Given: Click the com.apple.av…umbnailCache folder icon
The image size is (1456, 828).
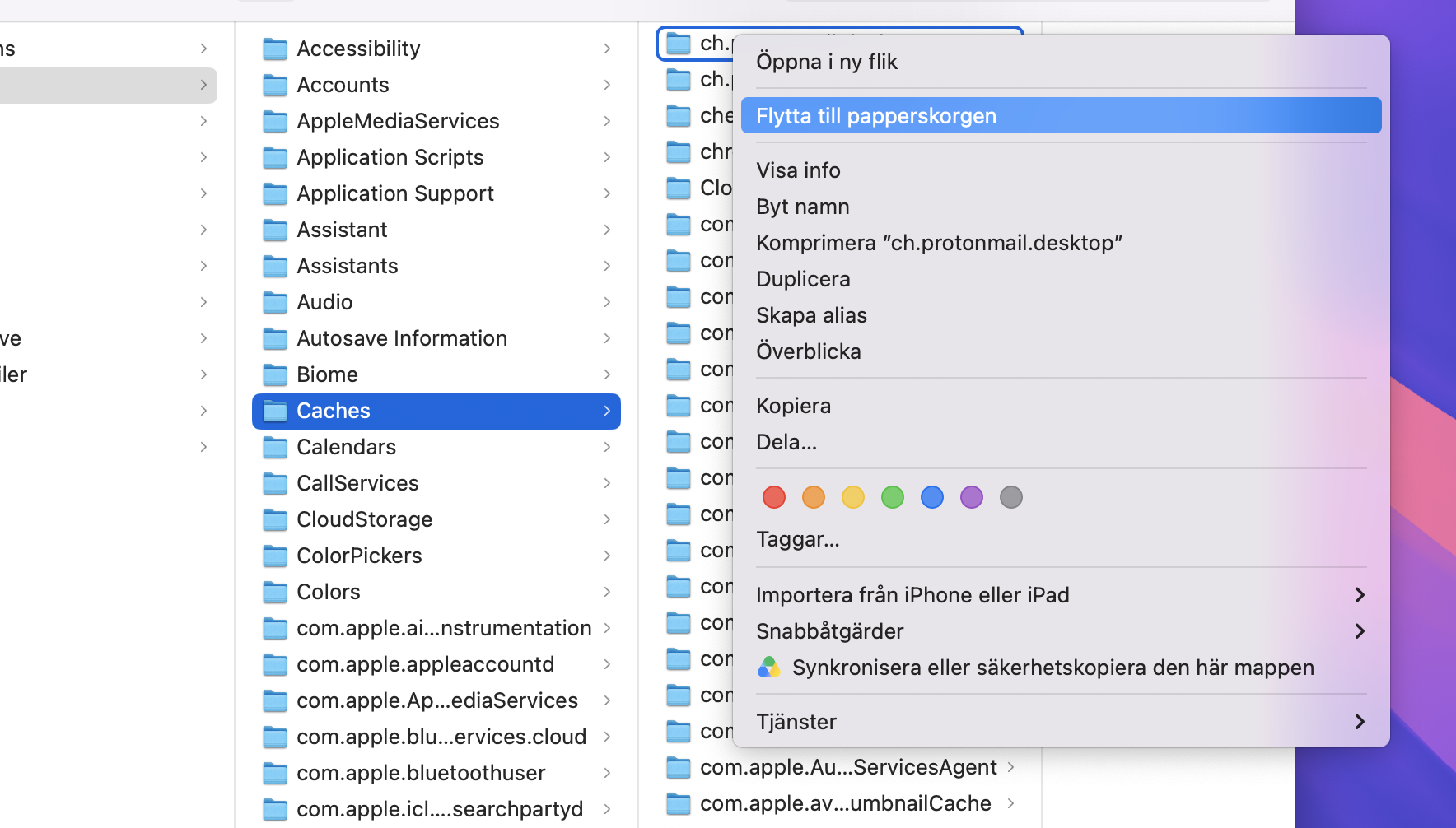Looking at the screenshot, I should [679, 804].
